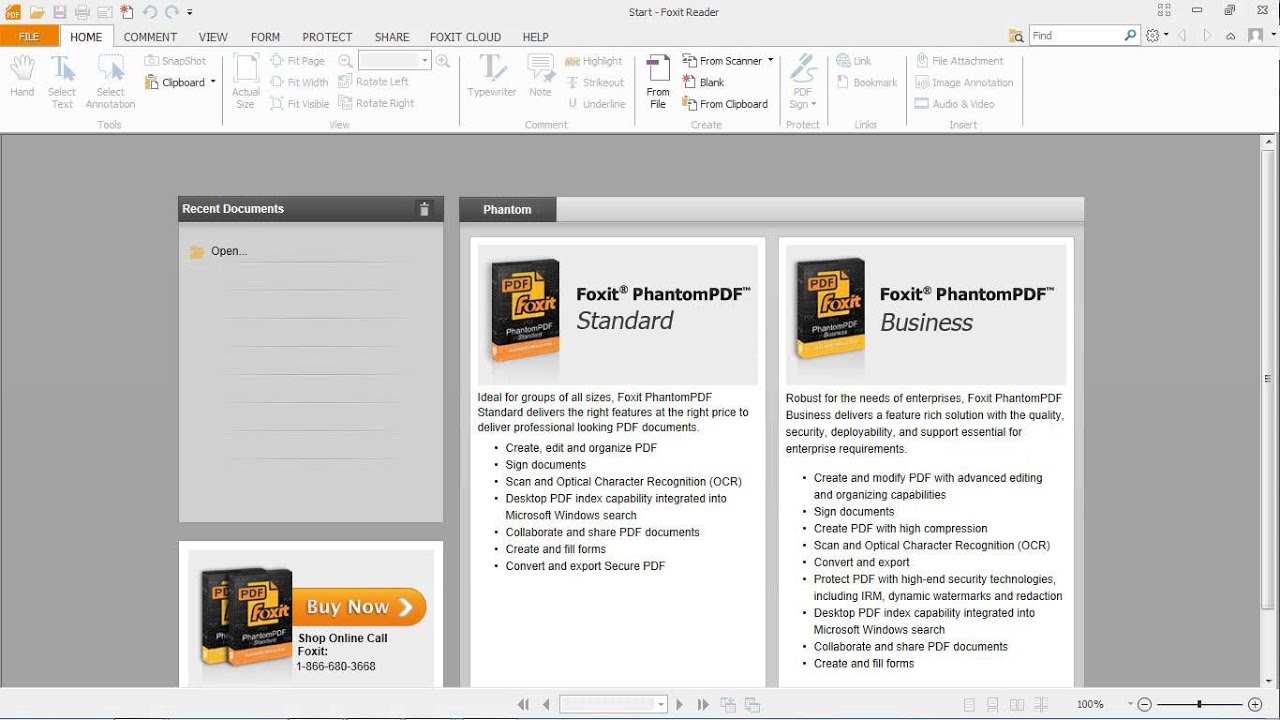Click the Open folder icon in quick access toolbar
This screenshot has height=720, width=1280.
37,12
